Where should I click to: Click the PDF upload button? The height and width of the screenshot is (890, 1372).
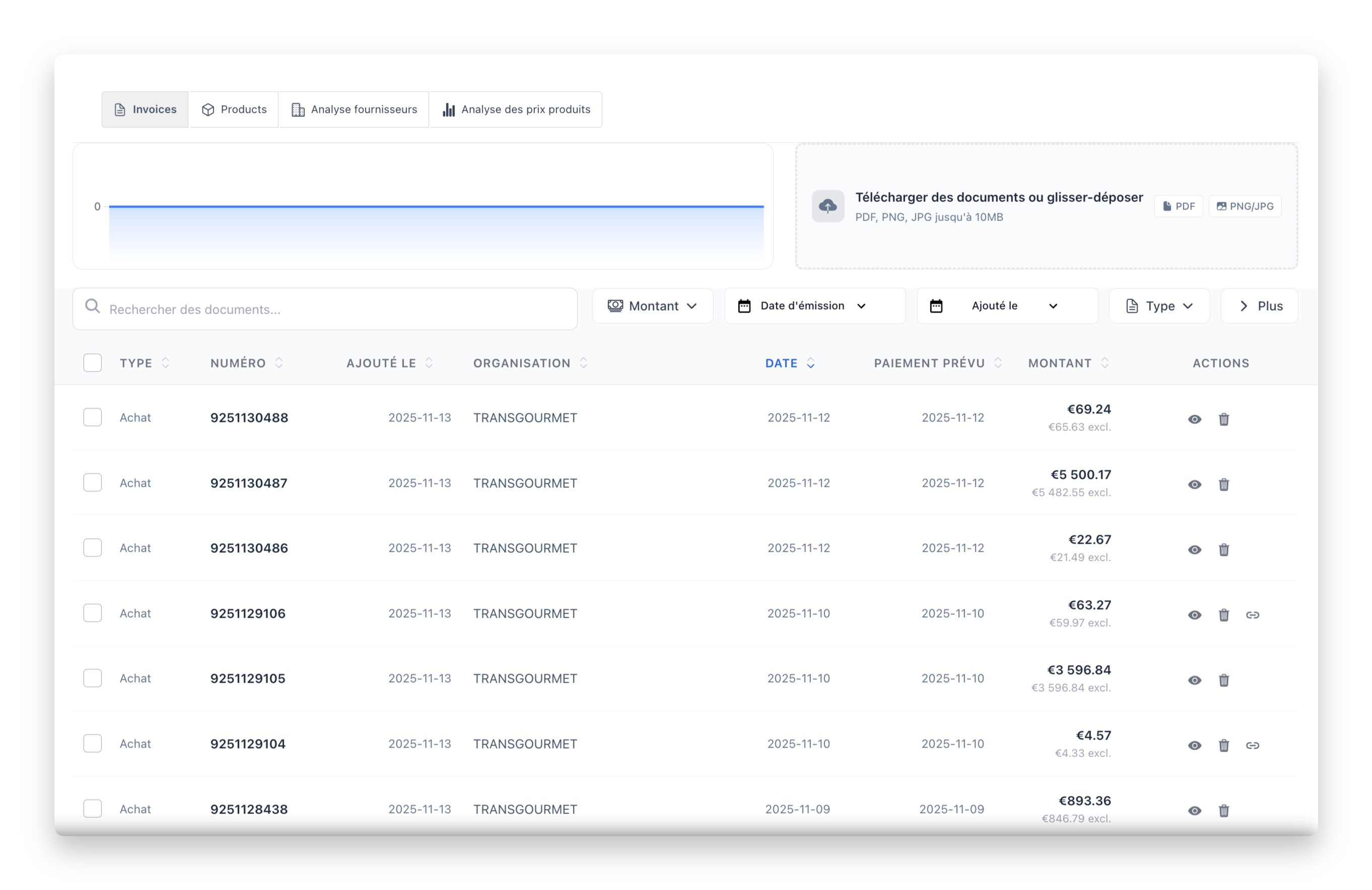[1178, 206]
